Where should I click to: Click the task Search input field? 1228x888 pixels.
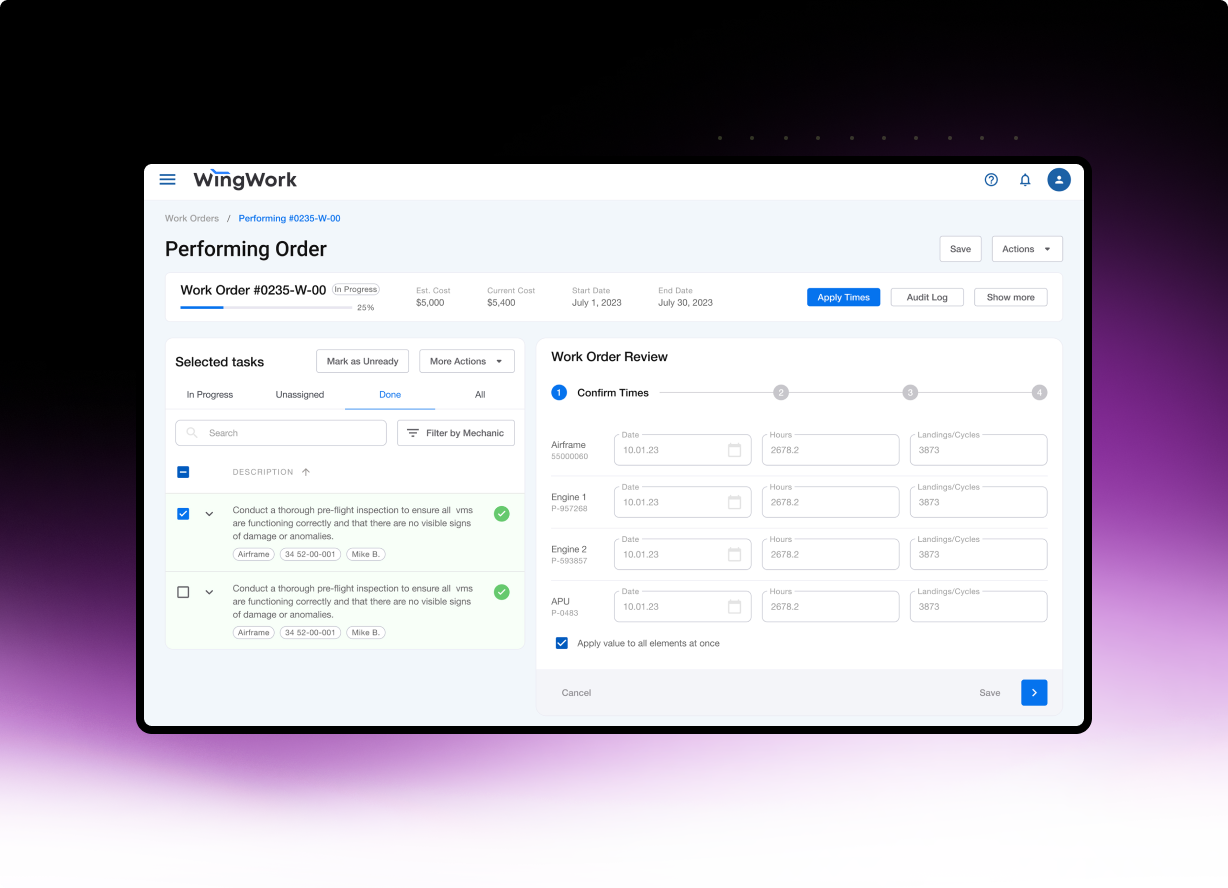pos(290,433)
